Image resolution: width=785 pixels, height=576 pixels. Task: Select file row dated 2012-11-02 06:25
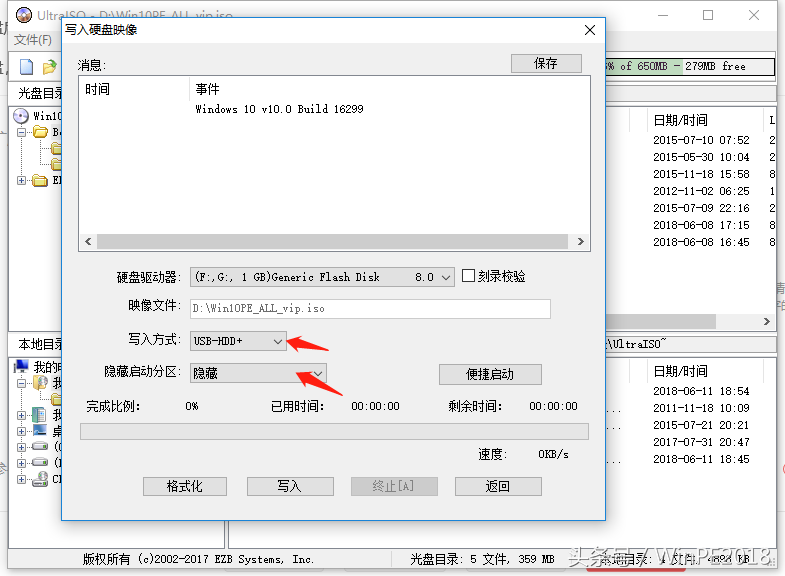[701, 191]
